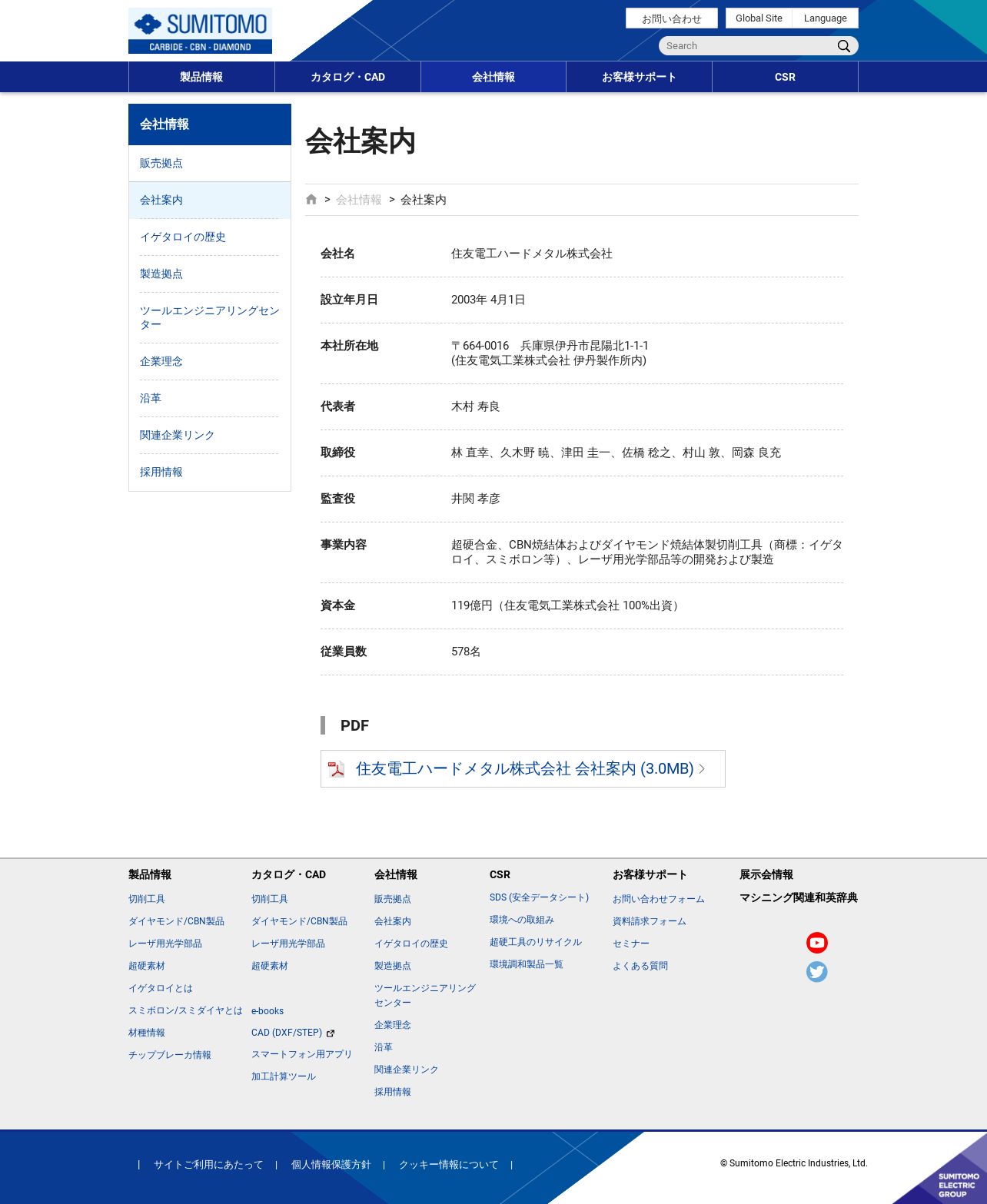
Task: Open the Language selector
Action: pyautogui.click(x=826, y=18)
